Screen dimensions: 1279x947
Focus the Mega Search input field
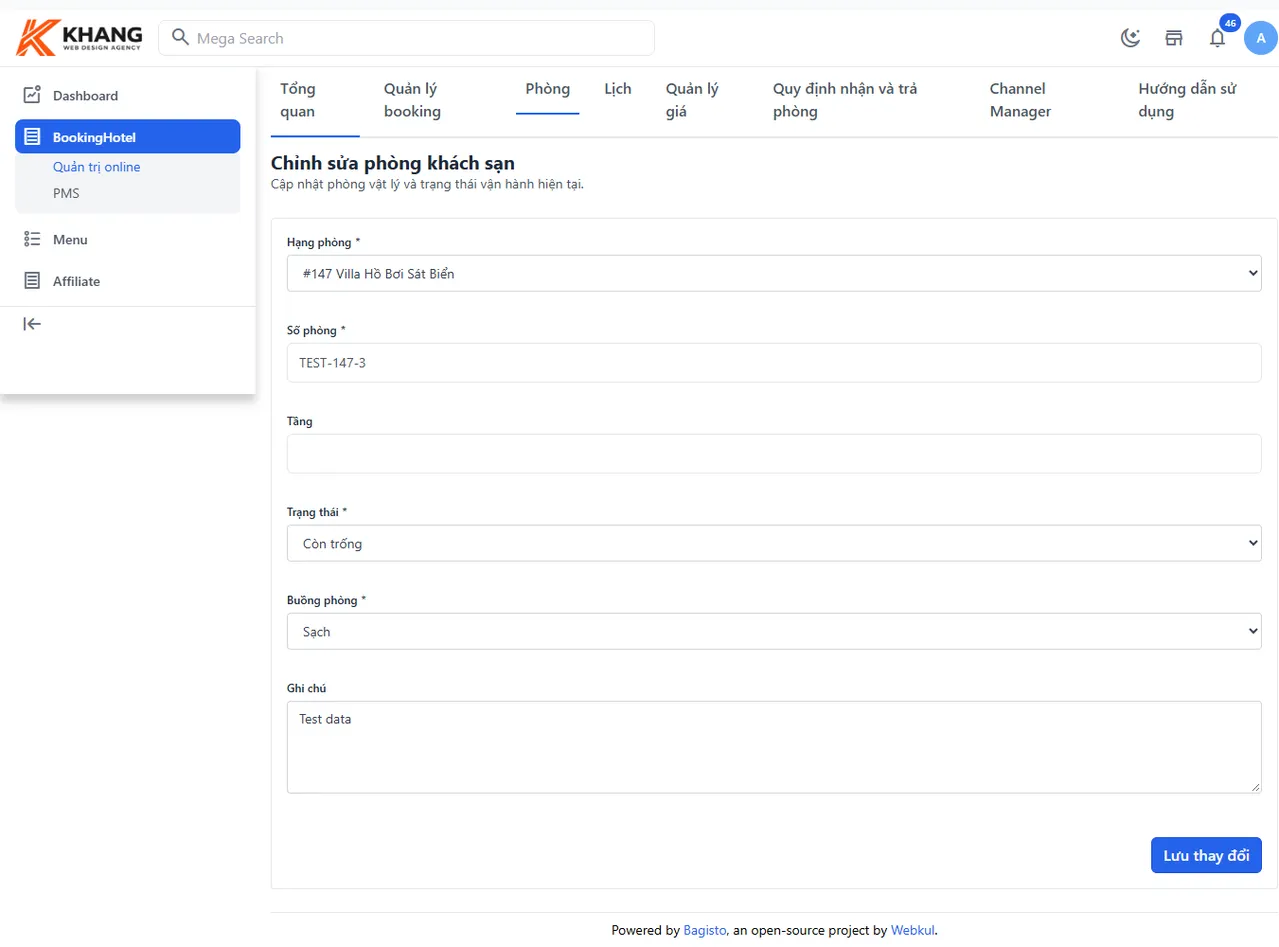(x=406, y=38)
